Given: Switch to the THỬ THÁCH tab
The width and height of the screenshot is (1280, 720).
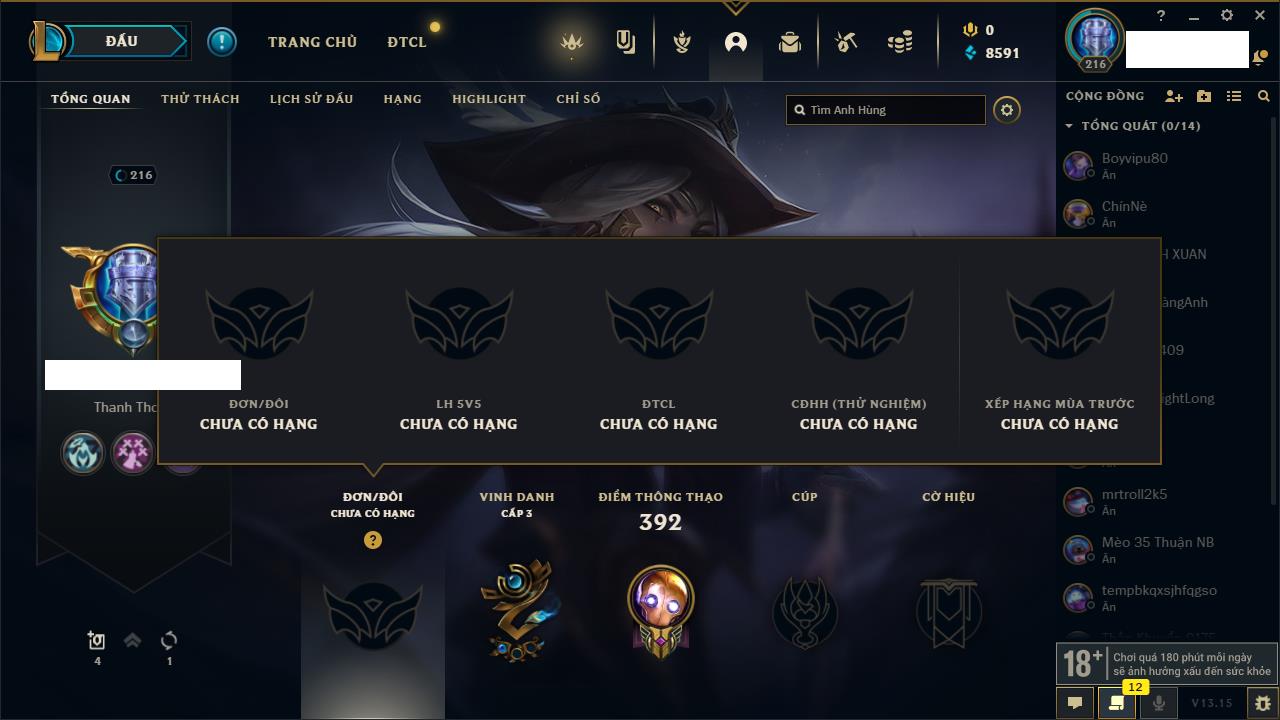Looking at the screenshot, I should [200, 99].
